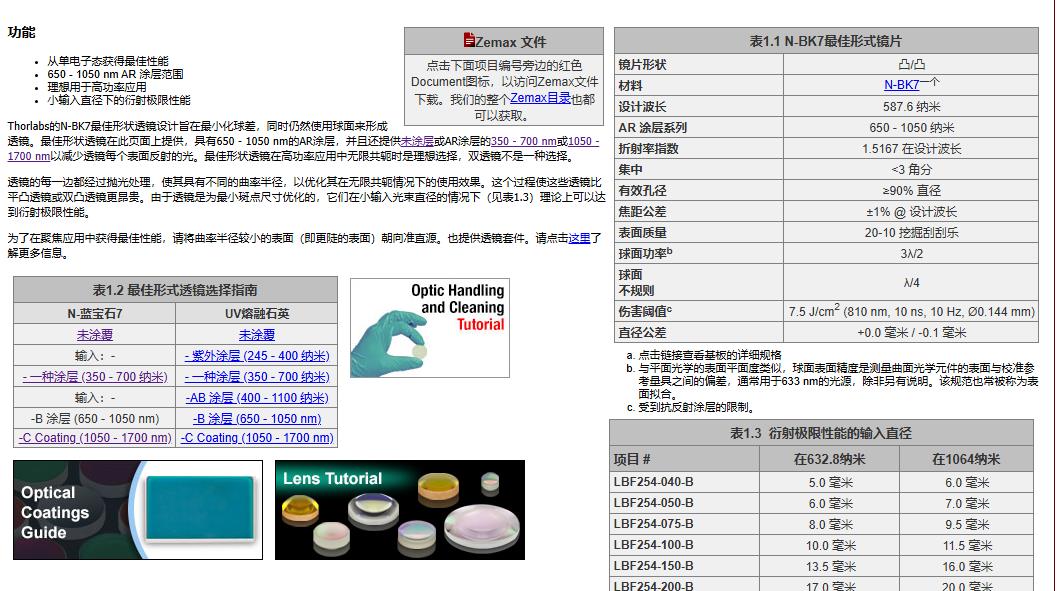Select item number LBF254-075-B
Viewport: 1058px width, 591px height.
tap(653, 524)
